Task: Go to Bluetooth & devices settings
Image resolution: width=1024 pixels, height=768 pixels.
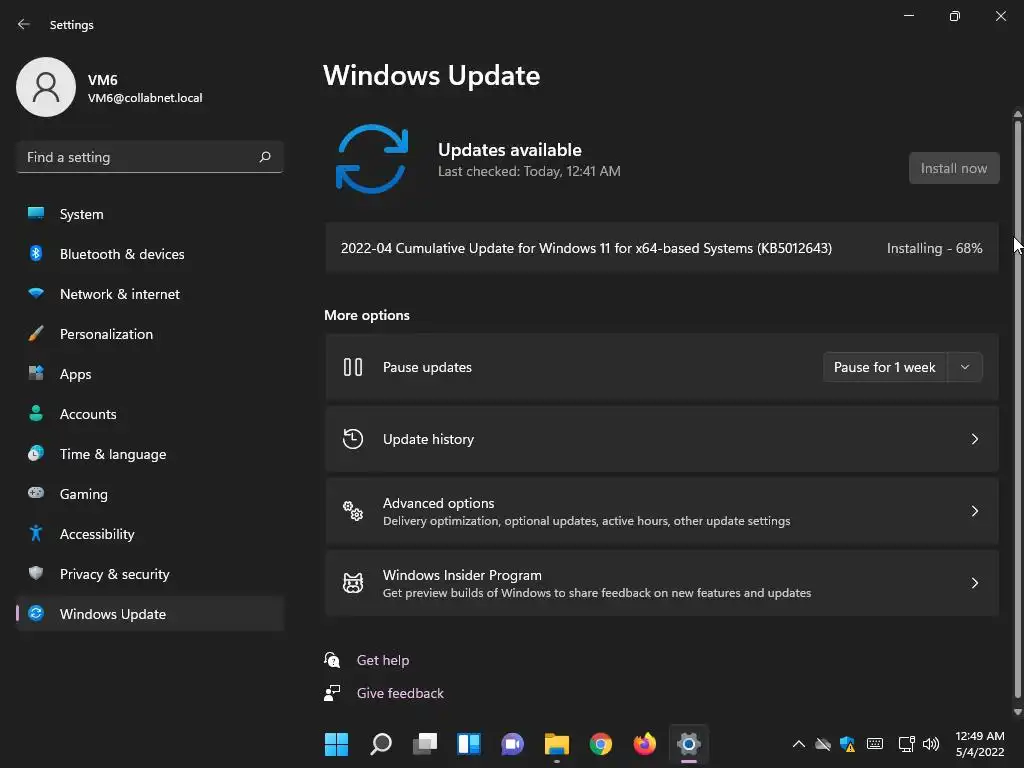Action: point(150,254)
